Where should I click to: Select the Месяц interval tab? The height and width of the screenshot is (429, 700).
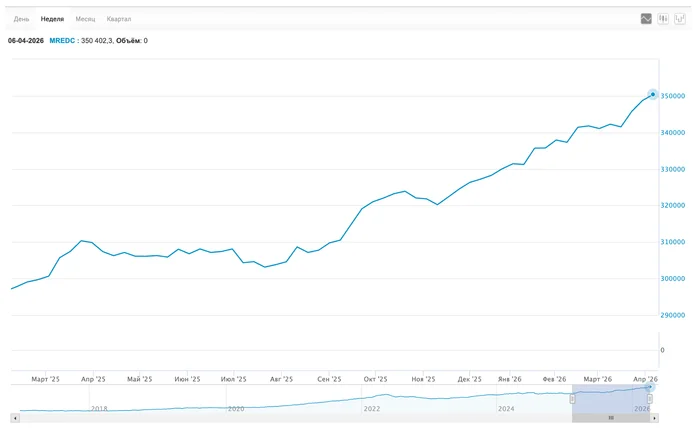(x=86, y=19)
